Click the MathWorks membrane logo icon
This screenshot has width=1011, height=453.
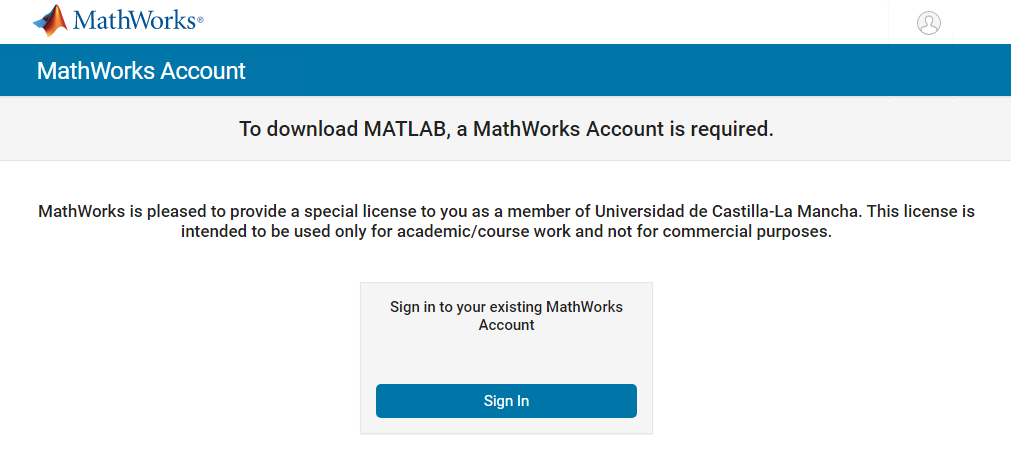[50, 20]
